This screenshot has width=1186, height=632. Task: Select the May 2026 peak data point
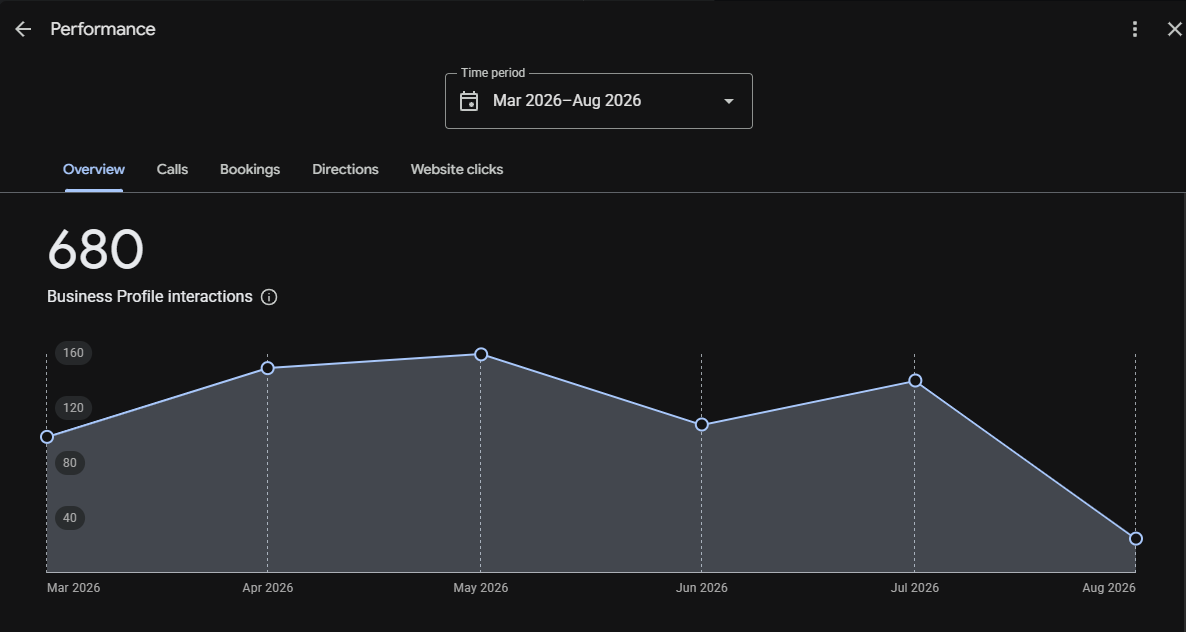pyautogui.click(x=481, y=355)
